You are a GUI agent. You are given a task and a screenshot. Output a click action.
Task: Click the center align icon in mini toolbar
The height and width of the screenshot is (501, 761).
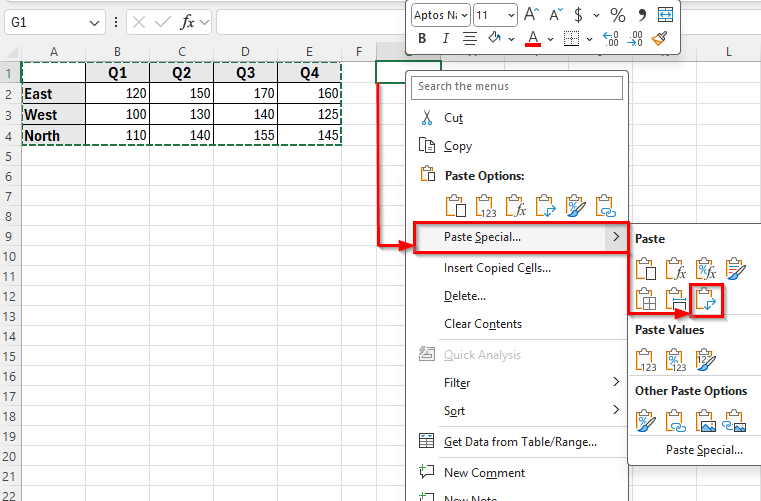click(x=469, y=38)
